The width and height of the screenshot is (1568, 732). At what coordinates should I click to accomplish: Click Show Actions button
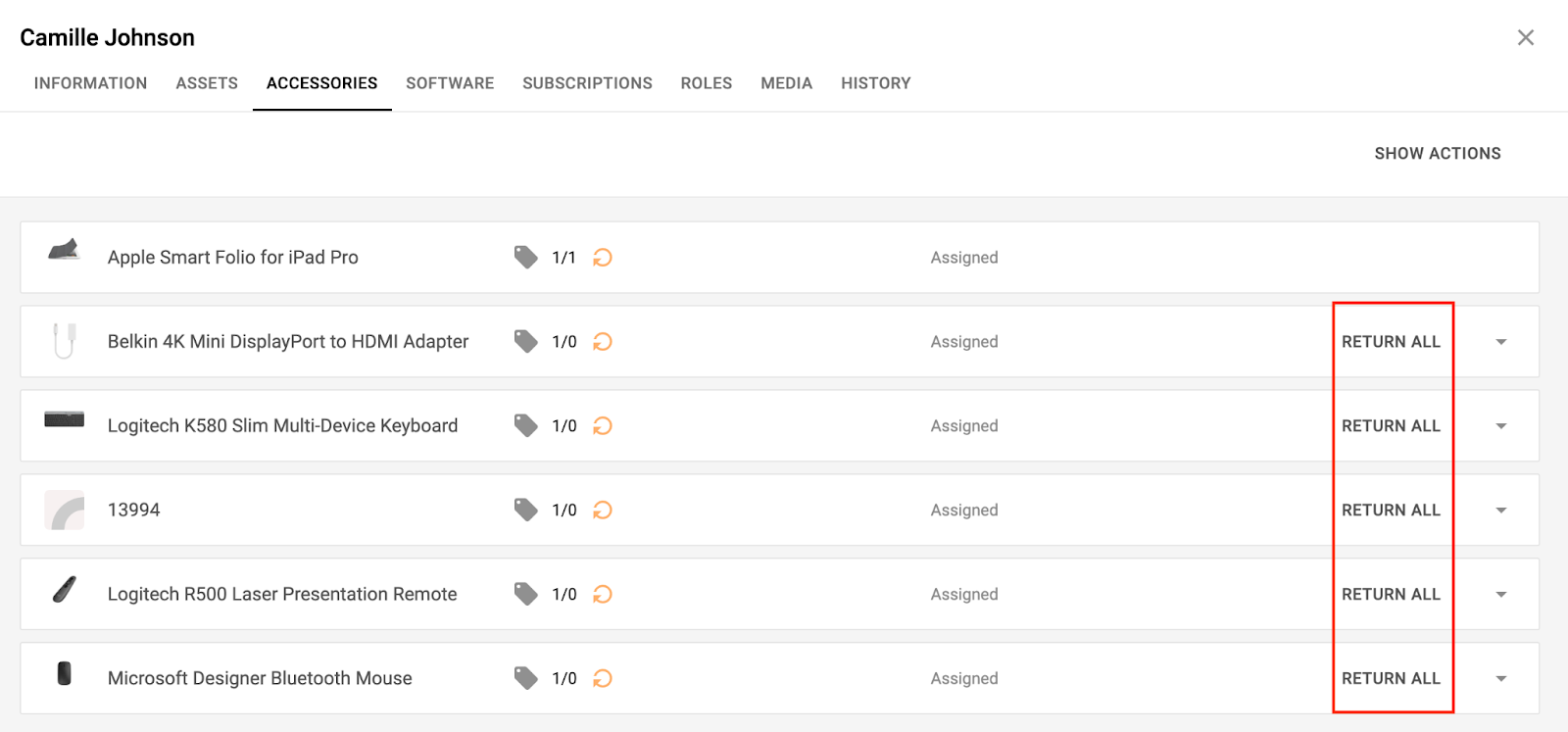click(x=1438, y=154)
